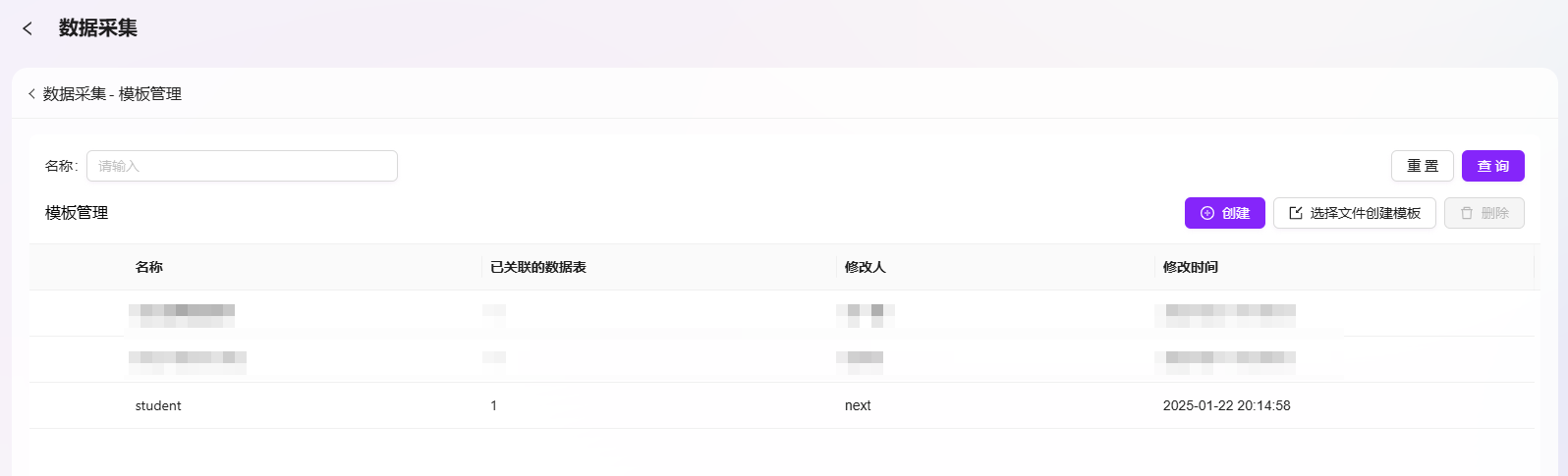Click the file-edit icon on 选择文件创建模板
This screenshot has height=476, width=1568.
pyautogui.click(x=1296, y=213)
